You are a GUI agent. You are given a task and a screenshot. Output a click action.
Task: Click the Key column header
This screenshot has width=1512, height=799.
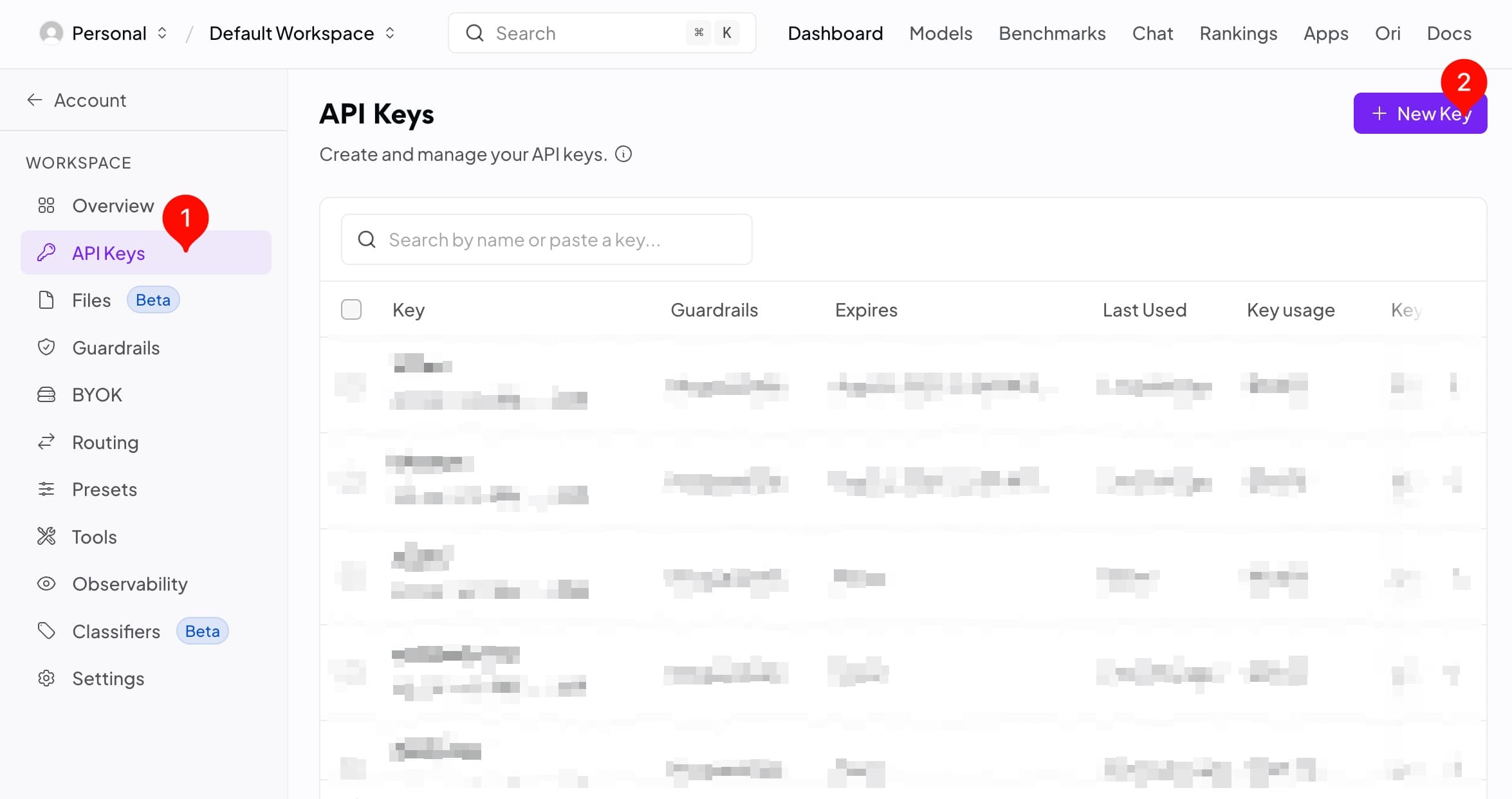[x=409, y=309]
